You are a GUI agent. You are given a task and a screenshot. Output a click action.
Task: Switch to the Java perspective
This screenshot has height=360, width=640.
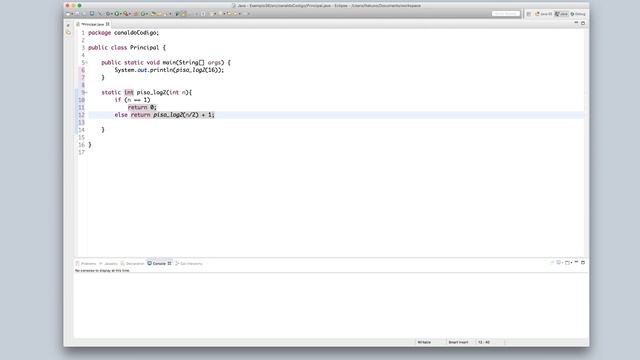(x=561, y=14)
